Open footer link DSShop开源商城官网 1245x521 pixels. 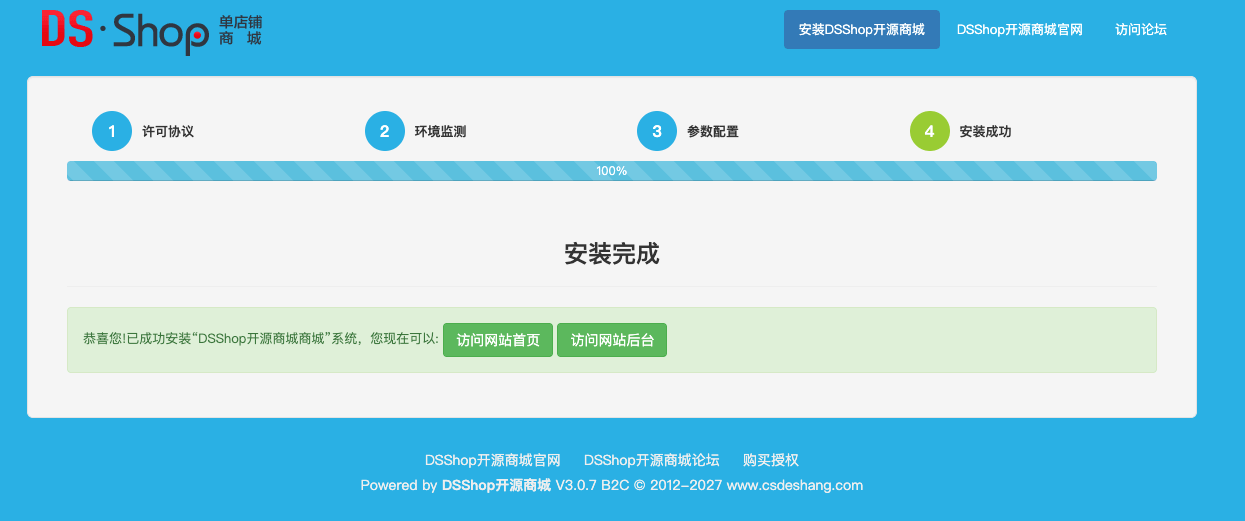[x=492, y=460]
